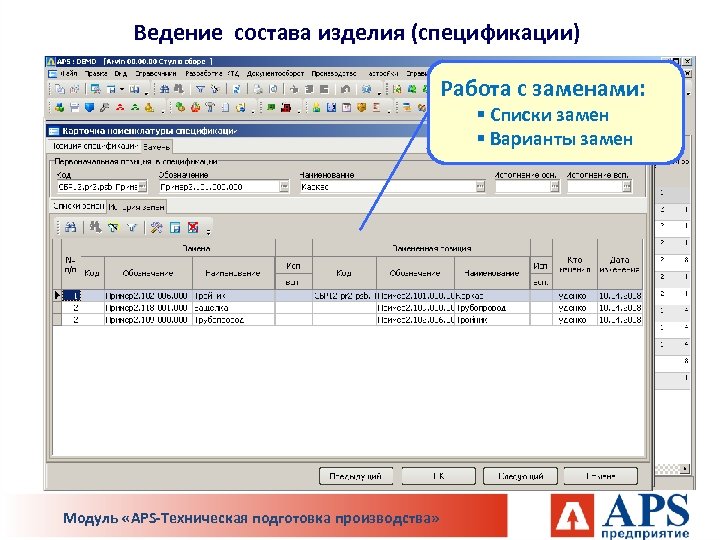This screenshot has width=720, height=540.
Task: Click the blue shield icon in second toolbar row
Action: click(x=90, y=107)
